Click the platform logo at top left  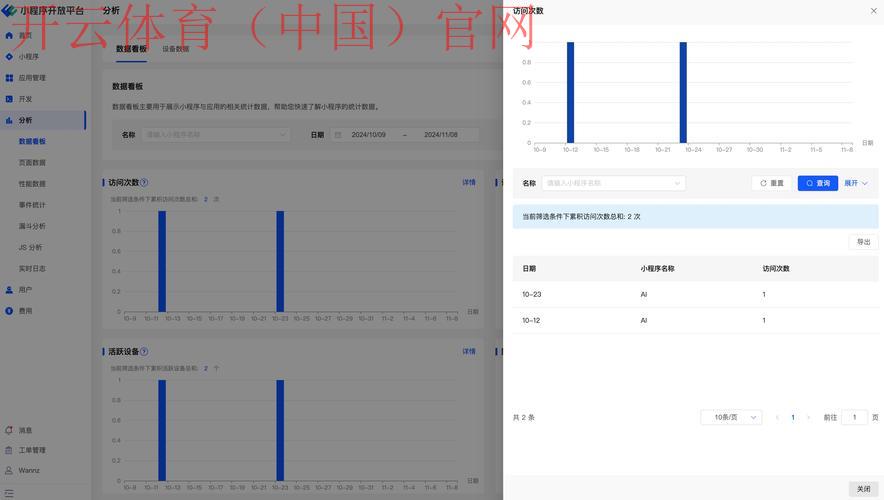pyautogui.click(x=9, y=10)
